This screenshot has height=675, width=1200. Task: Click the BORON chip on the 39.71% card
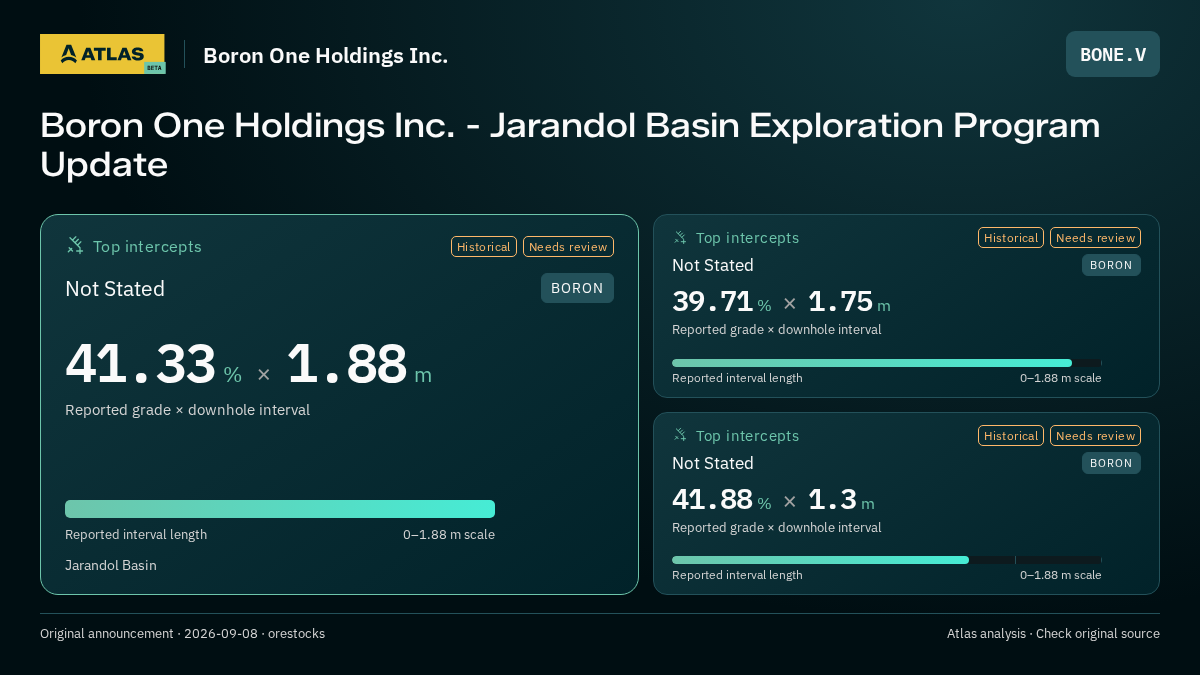tap(1111, 265)
